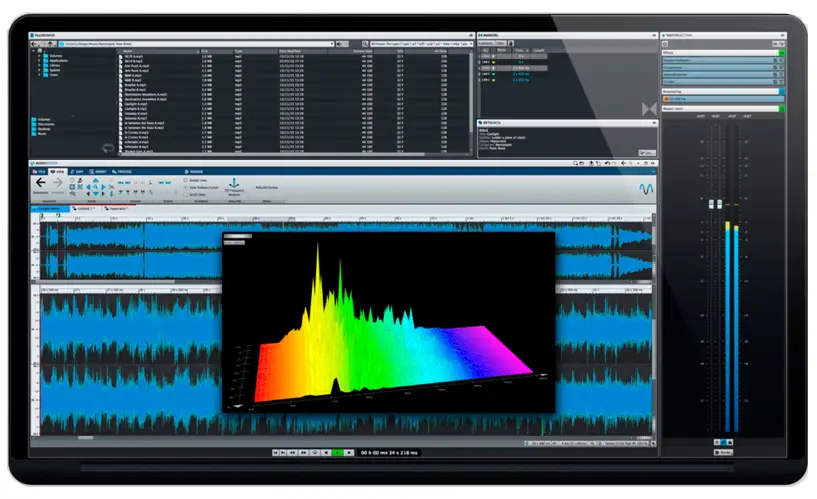Click the Forward arrow in the View ribbon
This screenshot has height=499, width=817.
57,183
